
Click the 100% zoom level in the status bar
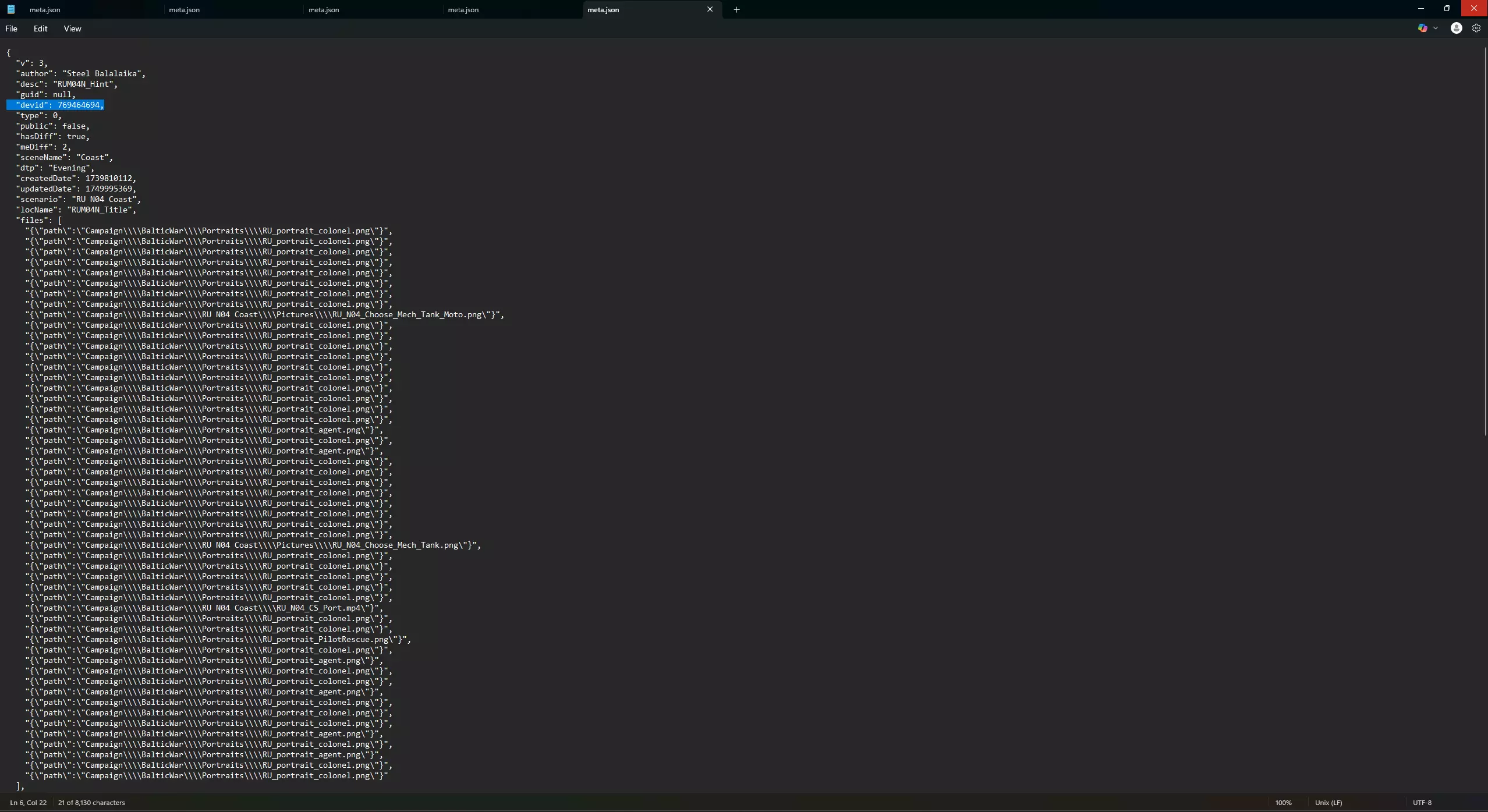[x=1283, y=803]
